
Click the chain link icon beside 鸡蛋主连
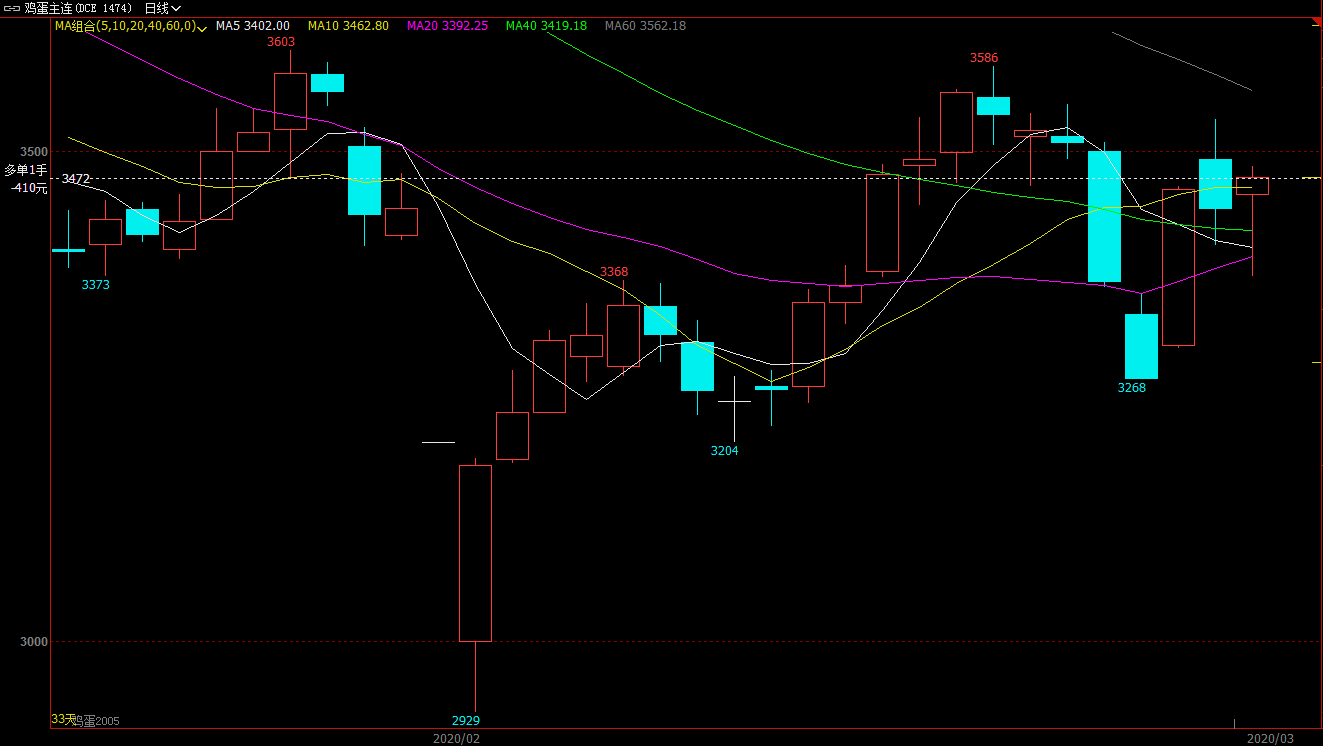13,8
